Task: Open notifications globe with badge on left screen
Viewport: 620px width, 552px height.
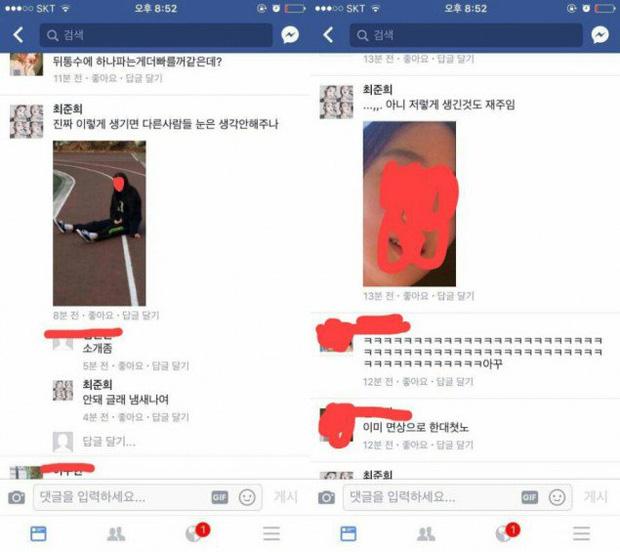Action: click(x=197, y=533)
